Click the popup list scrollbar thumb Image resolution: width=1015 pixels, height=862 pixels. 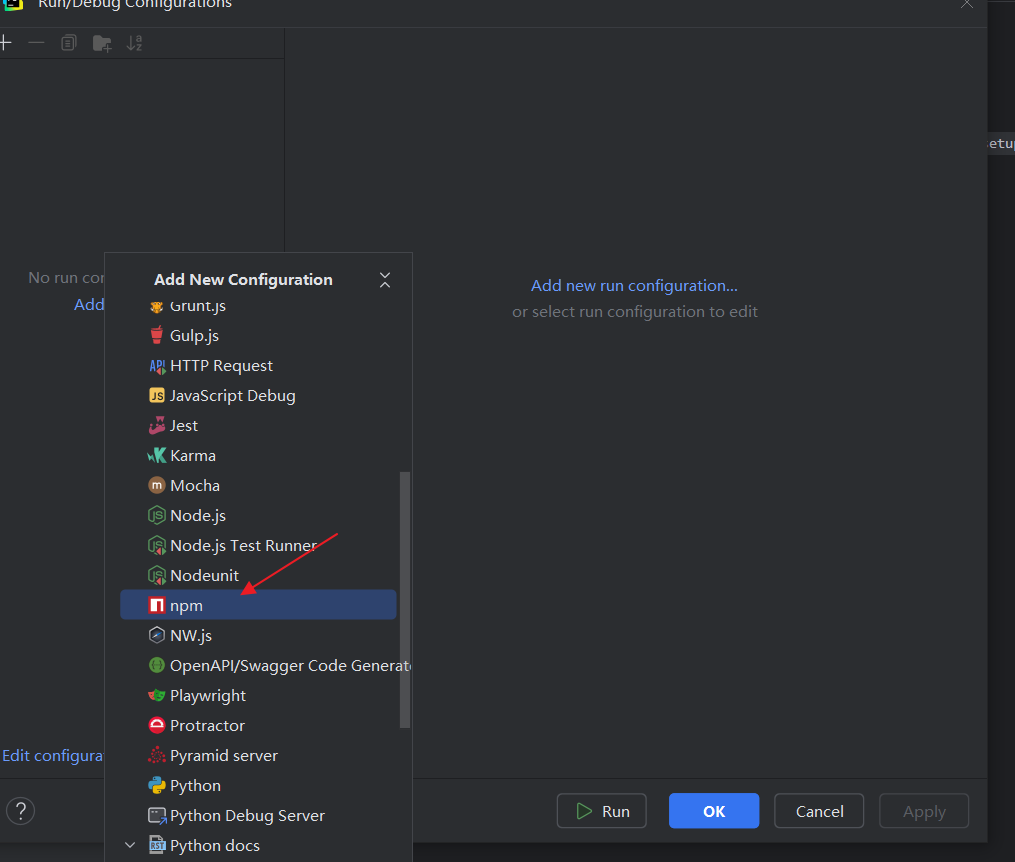point(405,600)
